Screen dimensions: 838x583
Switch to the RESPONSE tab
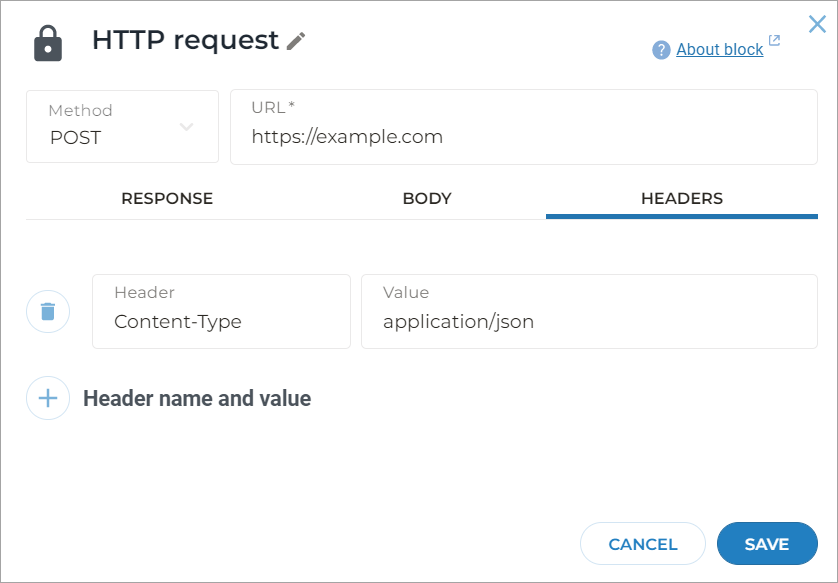pyautogui.click(x=167, y=198)
